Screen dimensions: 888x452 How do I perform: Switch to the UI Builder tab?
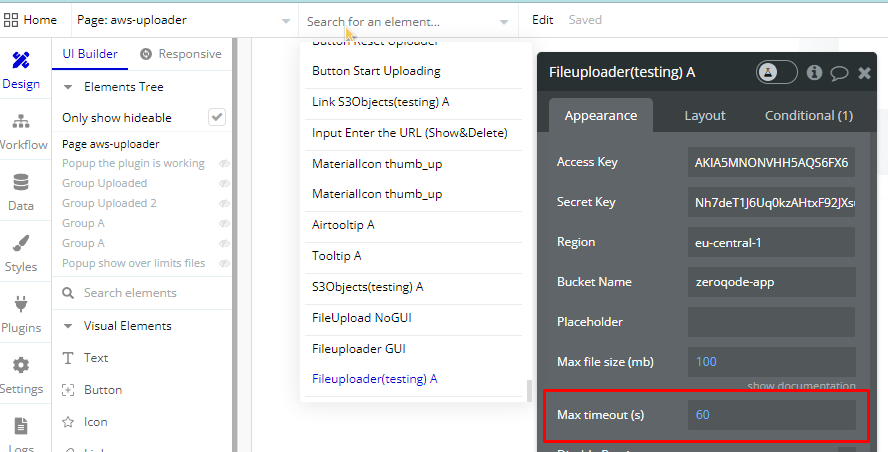(x=90, y=54)
